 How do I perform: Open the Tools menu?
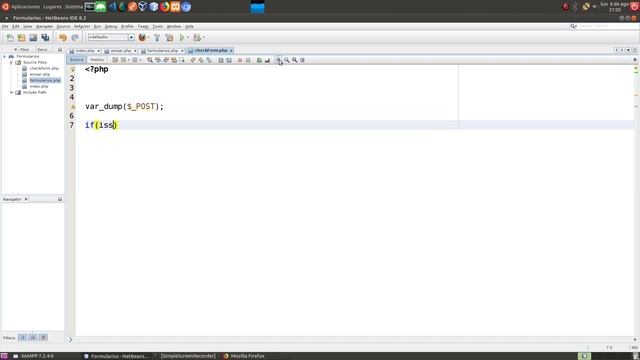coord(158,26)
